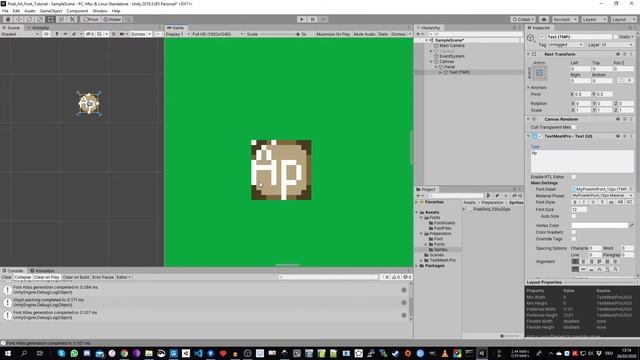Toggle Italic font style button
Viewport: 640px width, 360px height.
click(x=584, y=202)
